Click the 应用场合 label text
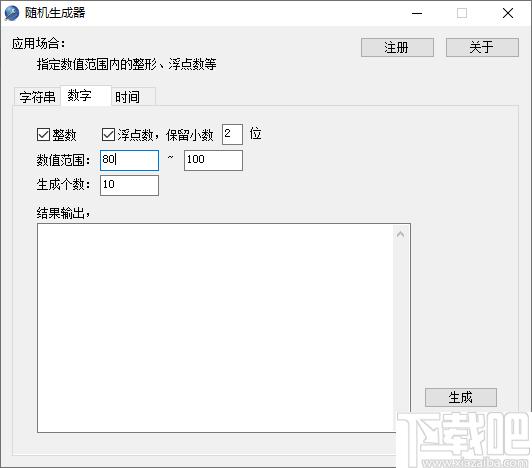 coord(38,43)
